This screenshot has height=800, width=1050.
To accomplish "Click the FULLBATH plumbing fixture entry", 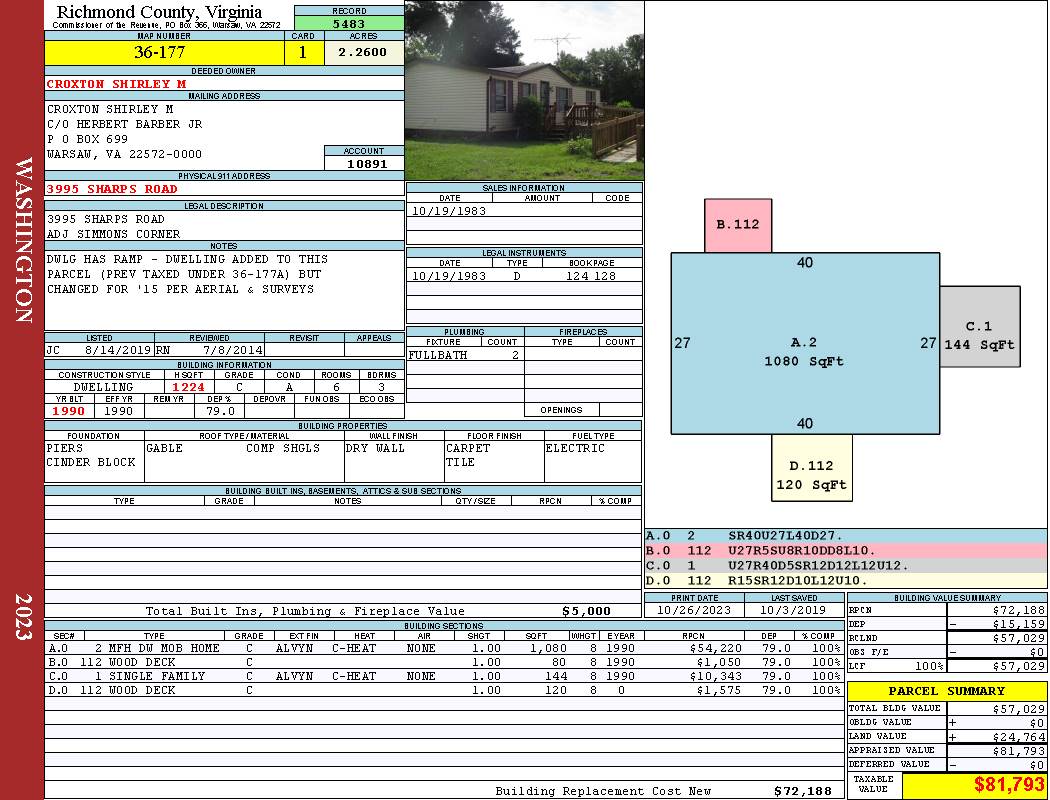I will pos(438,355).
